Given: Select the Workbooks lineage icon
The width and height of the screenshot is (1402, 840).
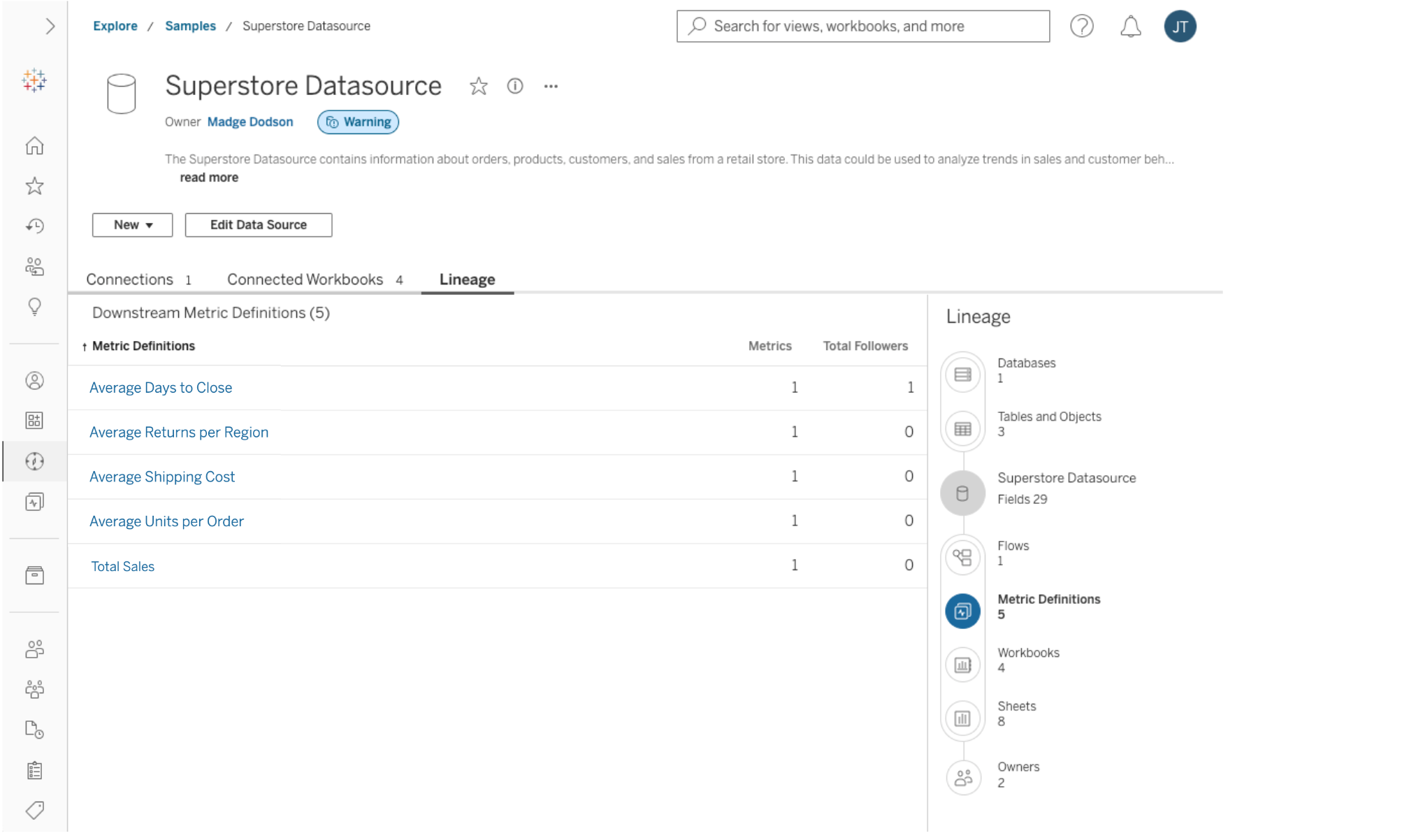Looking at the screenshot, I should pos(962,665).
